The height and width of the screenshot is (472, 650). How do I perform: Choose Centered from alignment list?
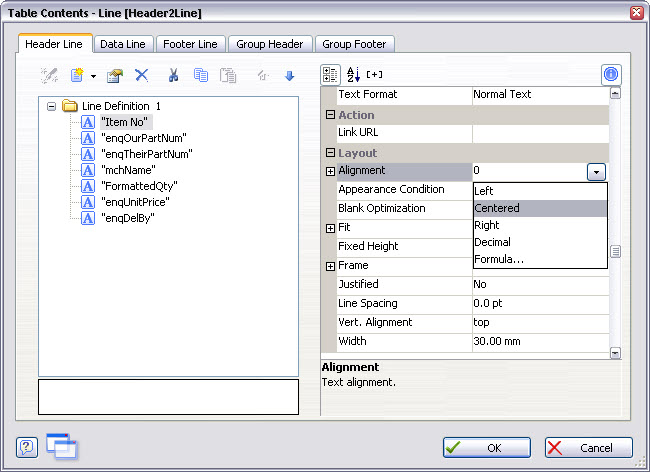tap(540, 208)
